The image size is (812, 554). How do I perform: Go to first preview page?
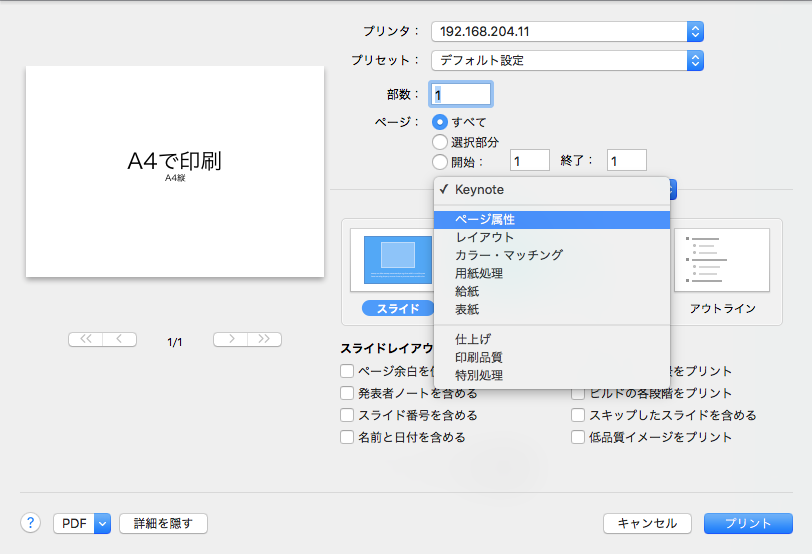tap(85, 340)
